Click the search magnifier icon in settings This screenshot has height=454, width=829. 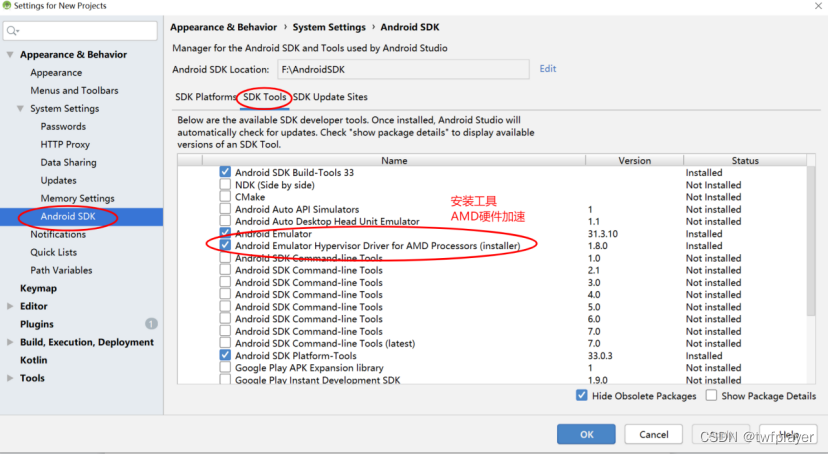[12, 31]
